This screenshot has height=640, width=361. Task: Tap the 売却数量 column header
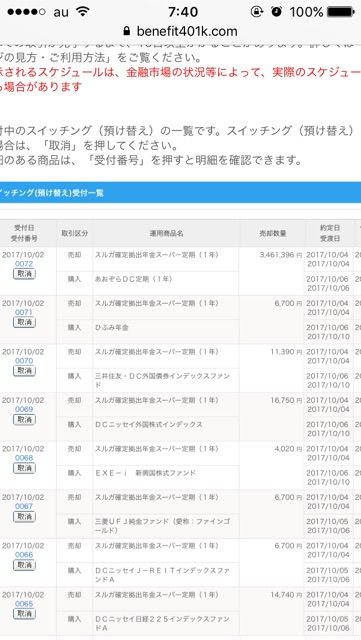click(272, 233)
